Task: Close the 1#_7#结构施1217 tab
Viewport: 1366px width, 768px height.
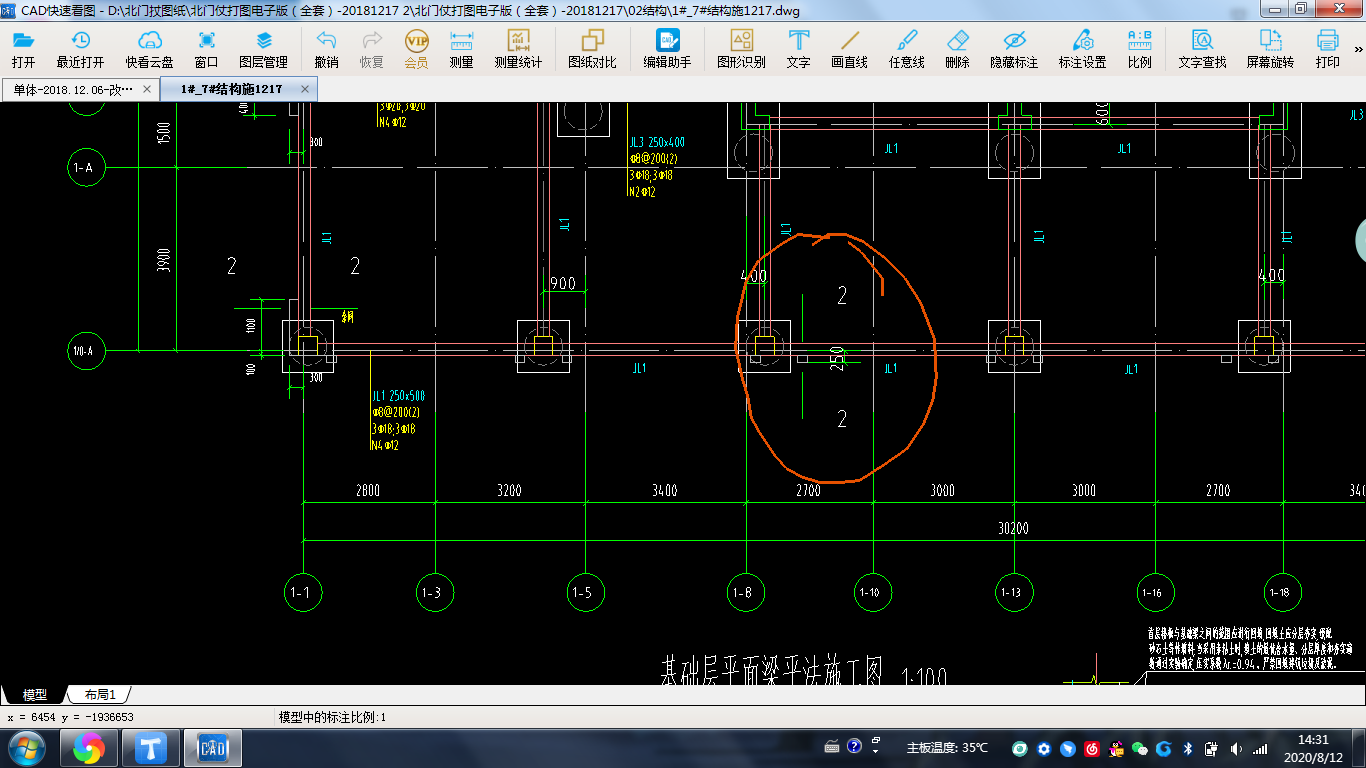Action: (x=306, y=89)
